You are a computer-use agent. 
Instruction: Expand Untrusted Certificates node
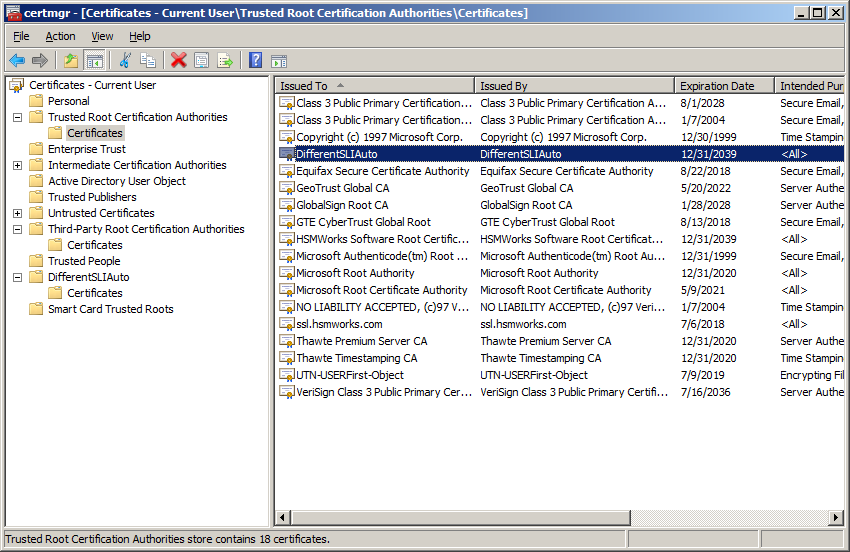click(17, 213)
